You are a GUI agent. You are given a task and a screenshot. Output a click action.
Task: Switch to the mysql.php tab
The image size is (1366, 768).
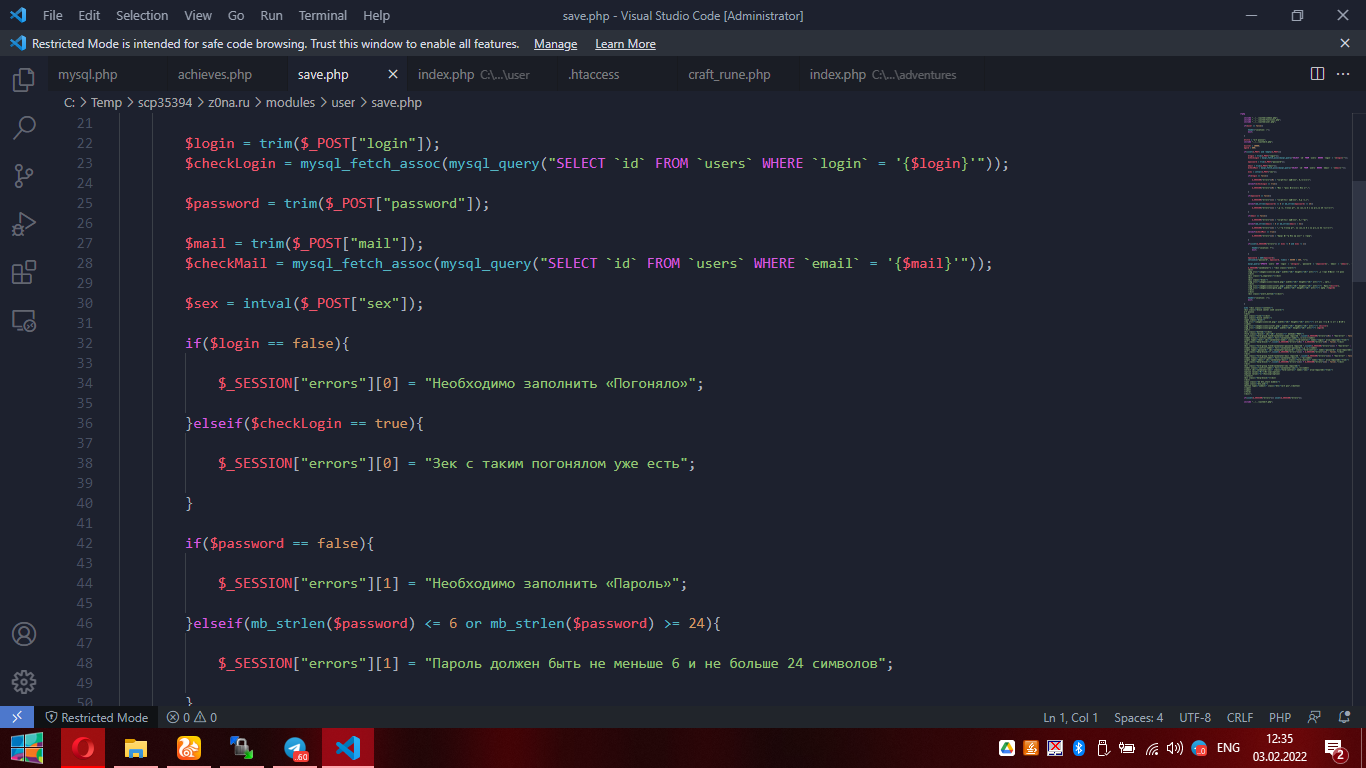(88, 75)
